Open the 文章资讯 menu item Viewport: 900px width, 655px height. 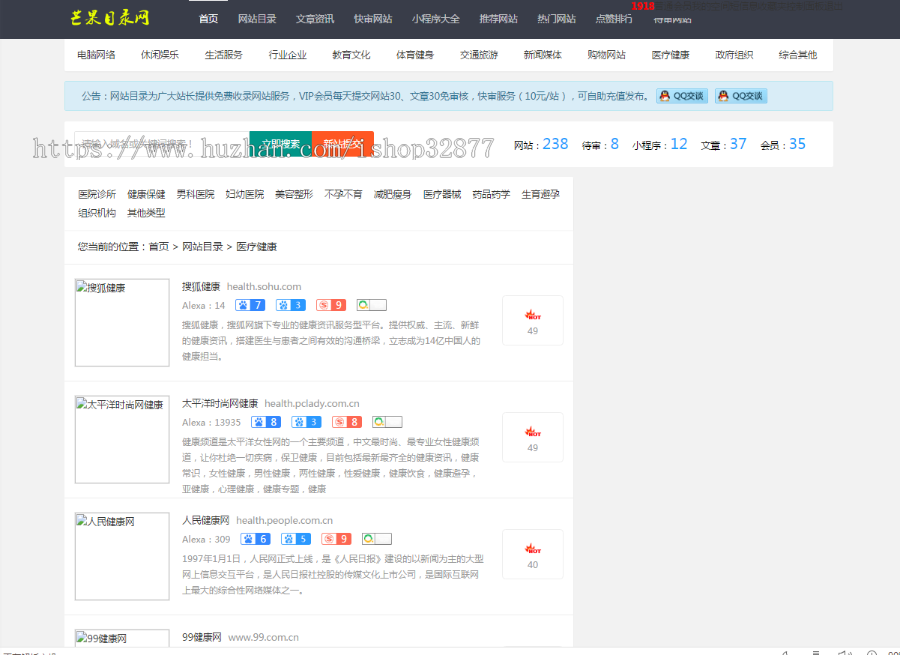315,19
